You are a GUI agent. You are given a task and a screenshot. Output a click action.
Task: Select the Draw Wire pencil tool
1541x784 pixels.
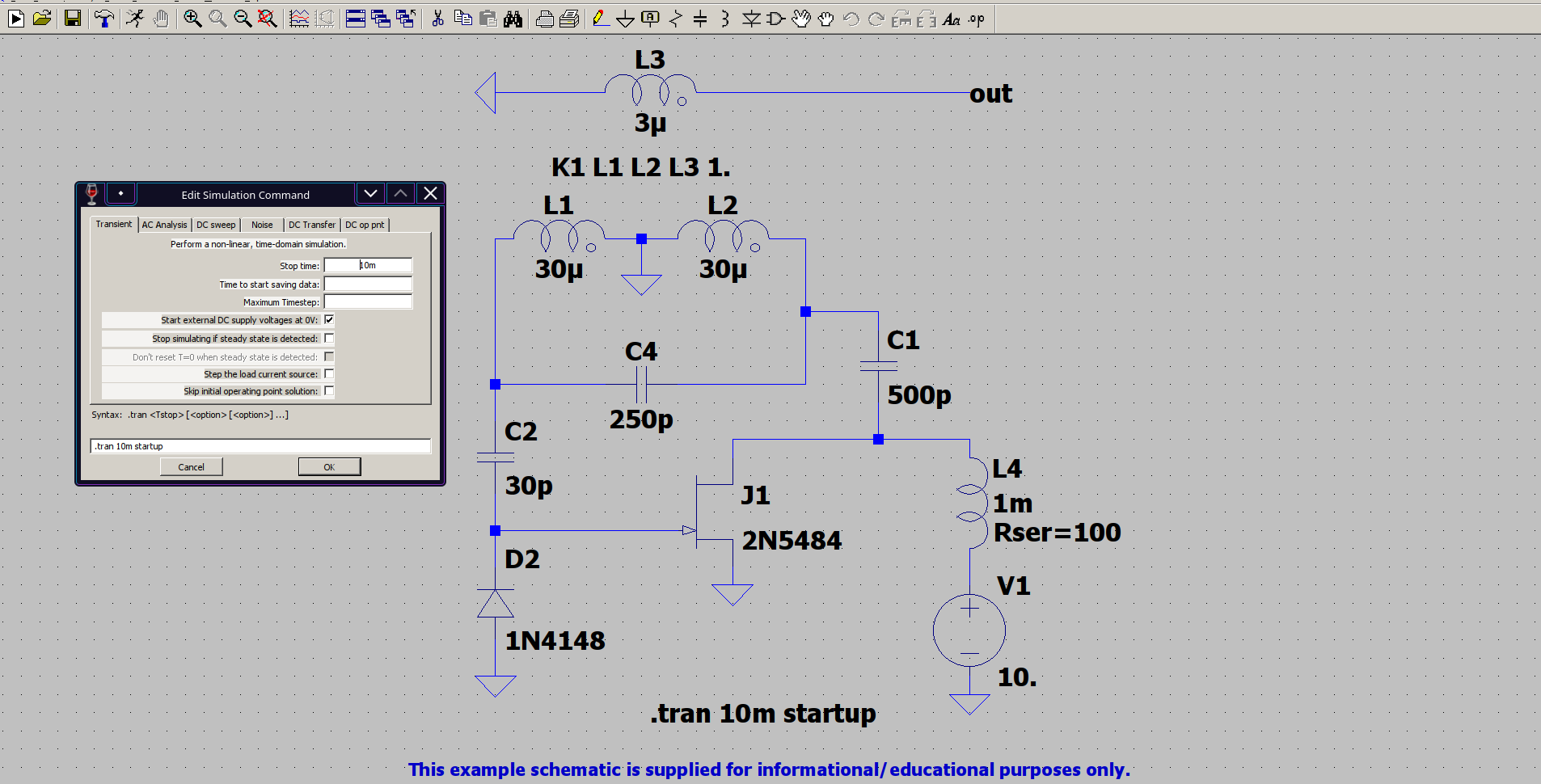point(600,19)
